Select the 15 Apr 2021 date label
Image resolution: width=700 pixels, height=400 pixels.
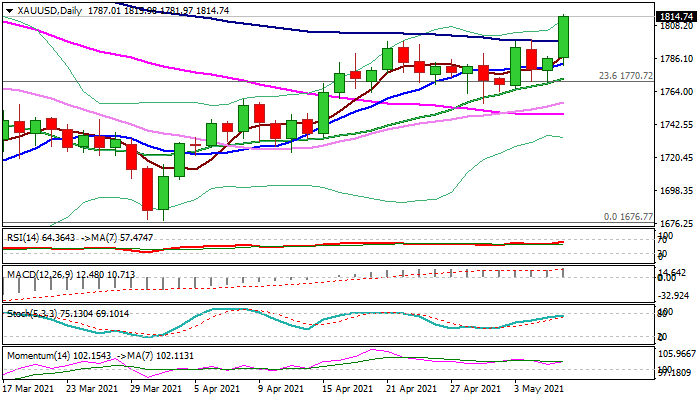tap(347, 388)
